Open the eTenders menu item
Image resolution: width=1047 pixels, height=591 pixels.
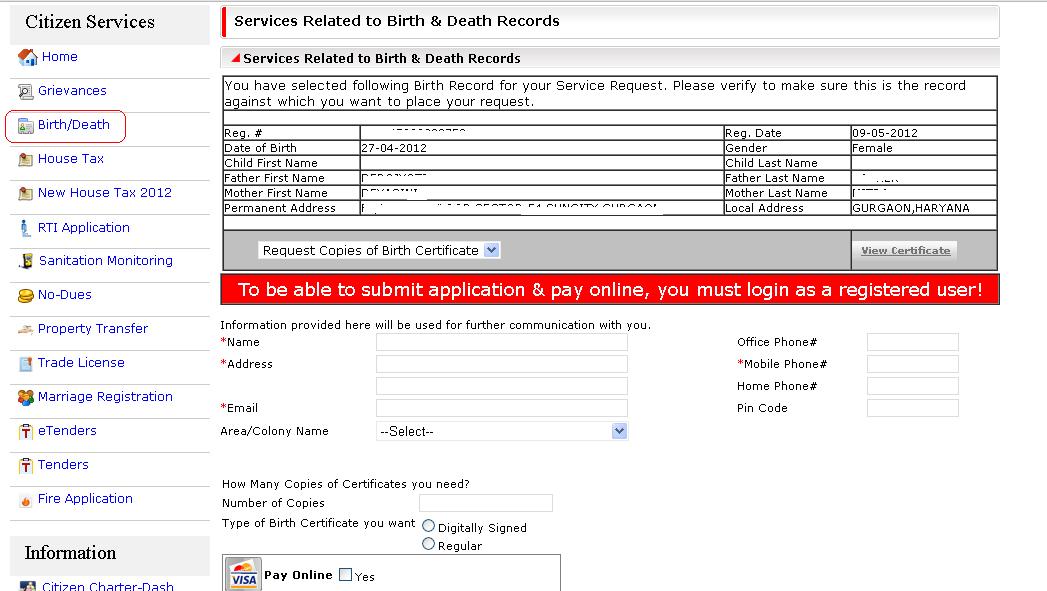click(67, 431)
